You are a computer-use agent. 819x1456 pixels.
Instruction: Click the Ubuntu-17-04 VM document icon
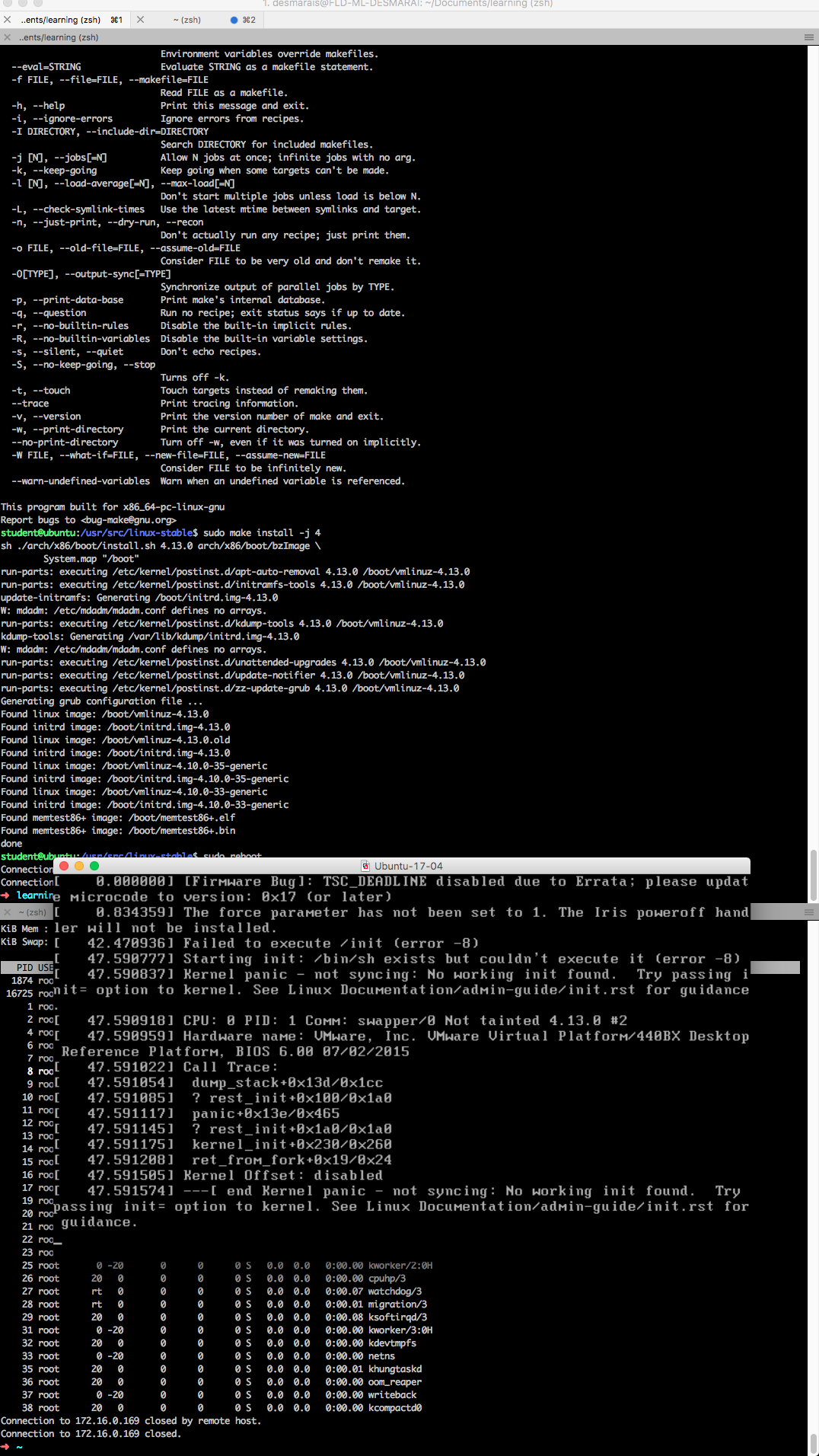click(x=366, y=866)
